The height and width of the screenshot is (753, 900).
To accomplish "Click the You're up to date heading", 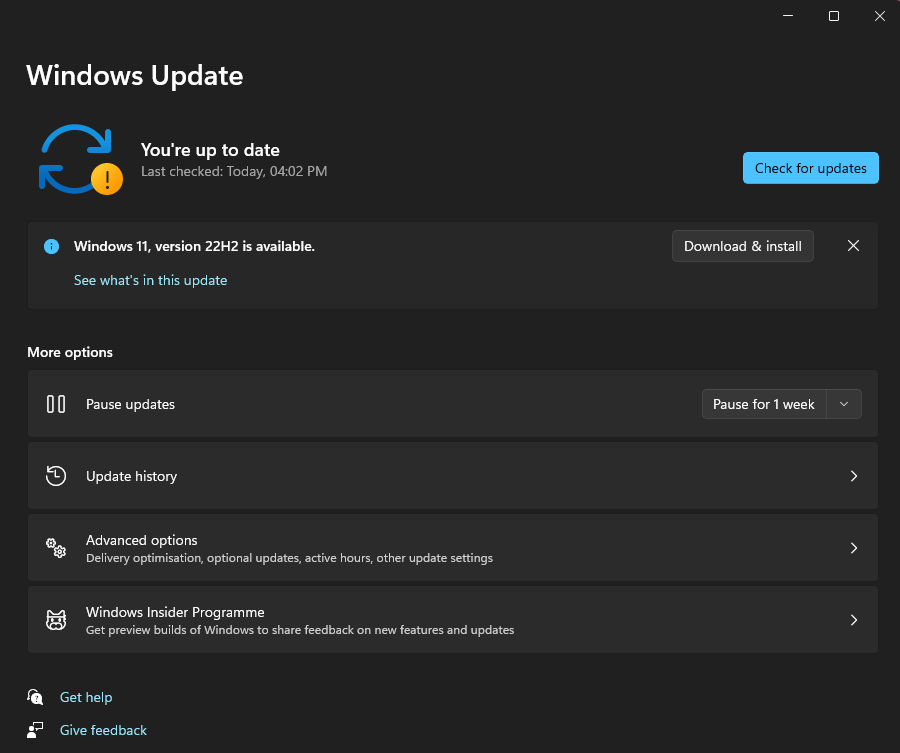I will (x=210, y=150).
